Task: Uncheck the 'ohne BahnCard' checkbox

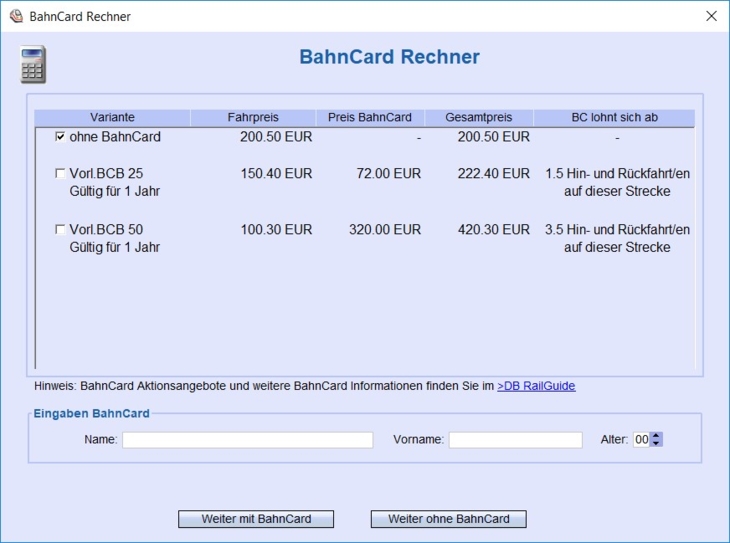Action: coord(60,136)
